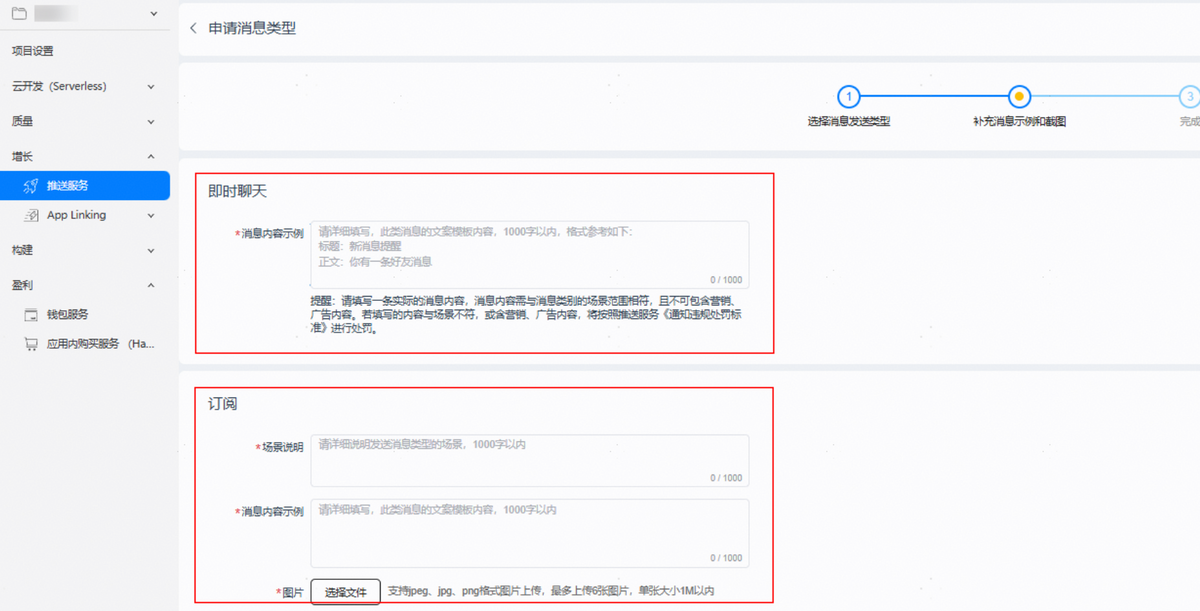
Task: Click the step 2 circle 补充消息示例和截图
Action: pyautogui.click(x=1018, y=97)
